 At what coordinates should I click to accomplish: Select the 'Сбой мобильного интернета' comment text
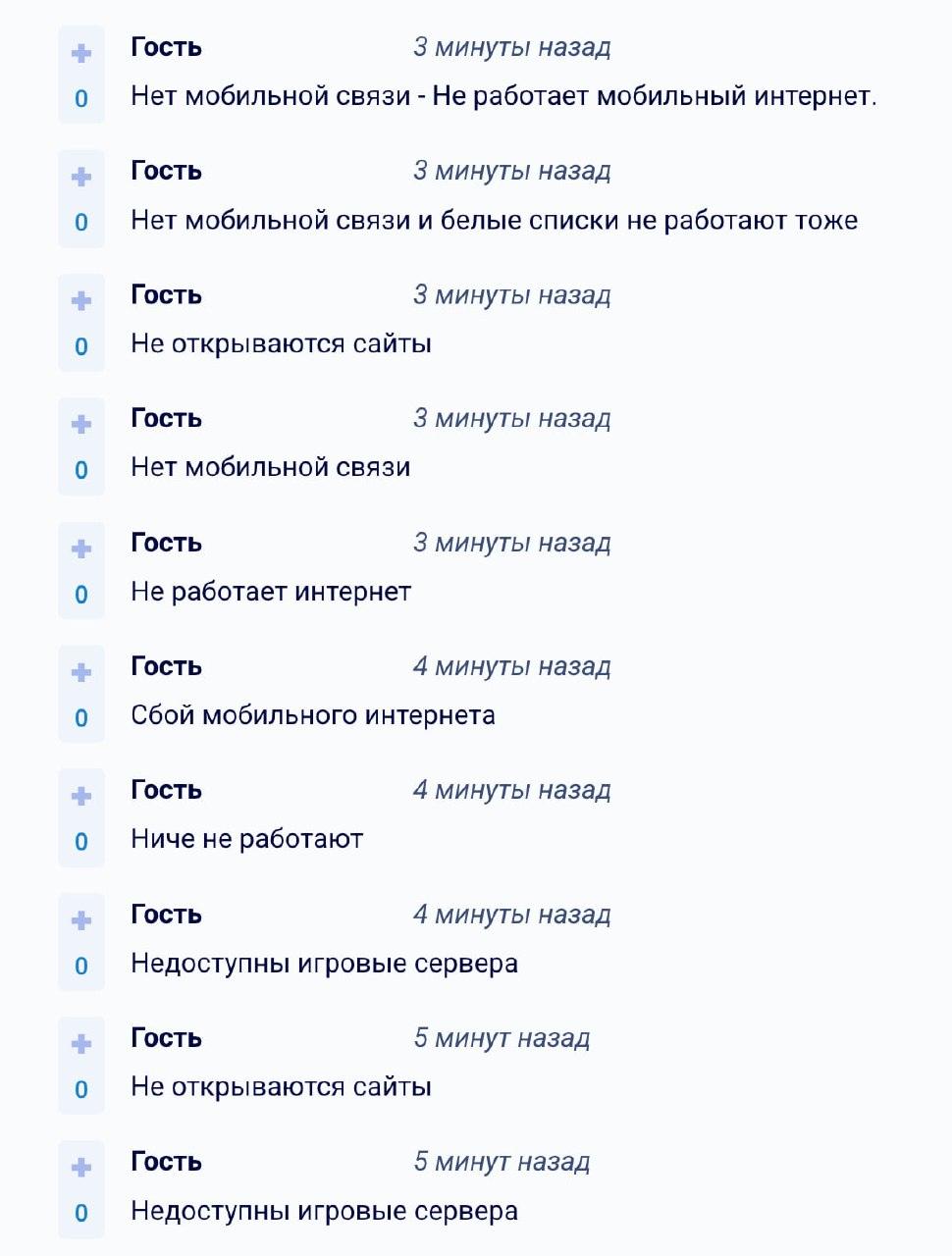pos(314,715)
